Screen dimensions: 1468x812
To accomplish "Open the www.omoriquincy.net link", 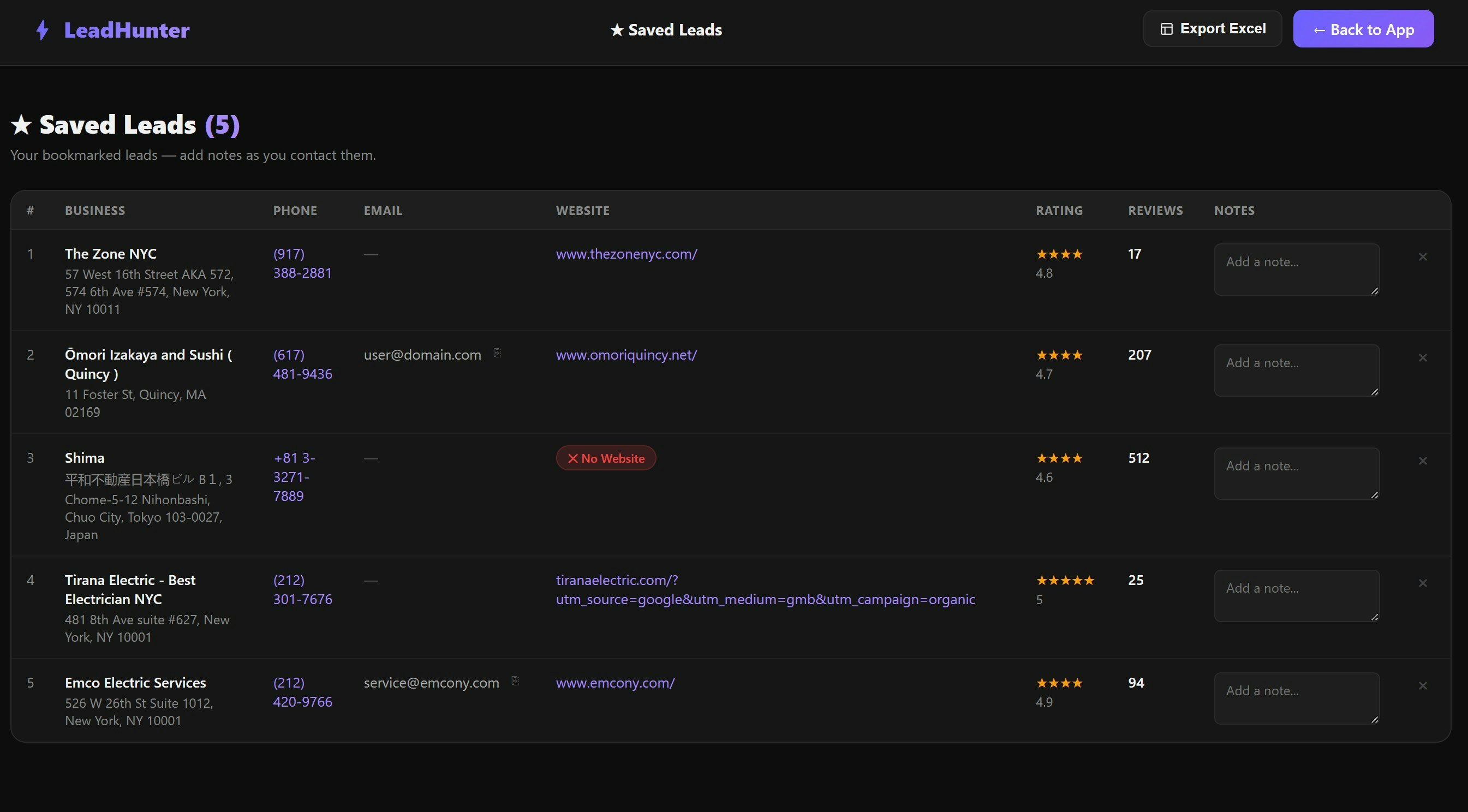I will pyautogui.click(x=626, y=355).
